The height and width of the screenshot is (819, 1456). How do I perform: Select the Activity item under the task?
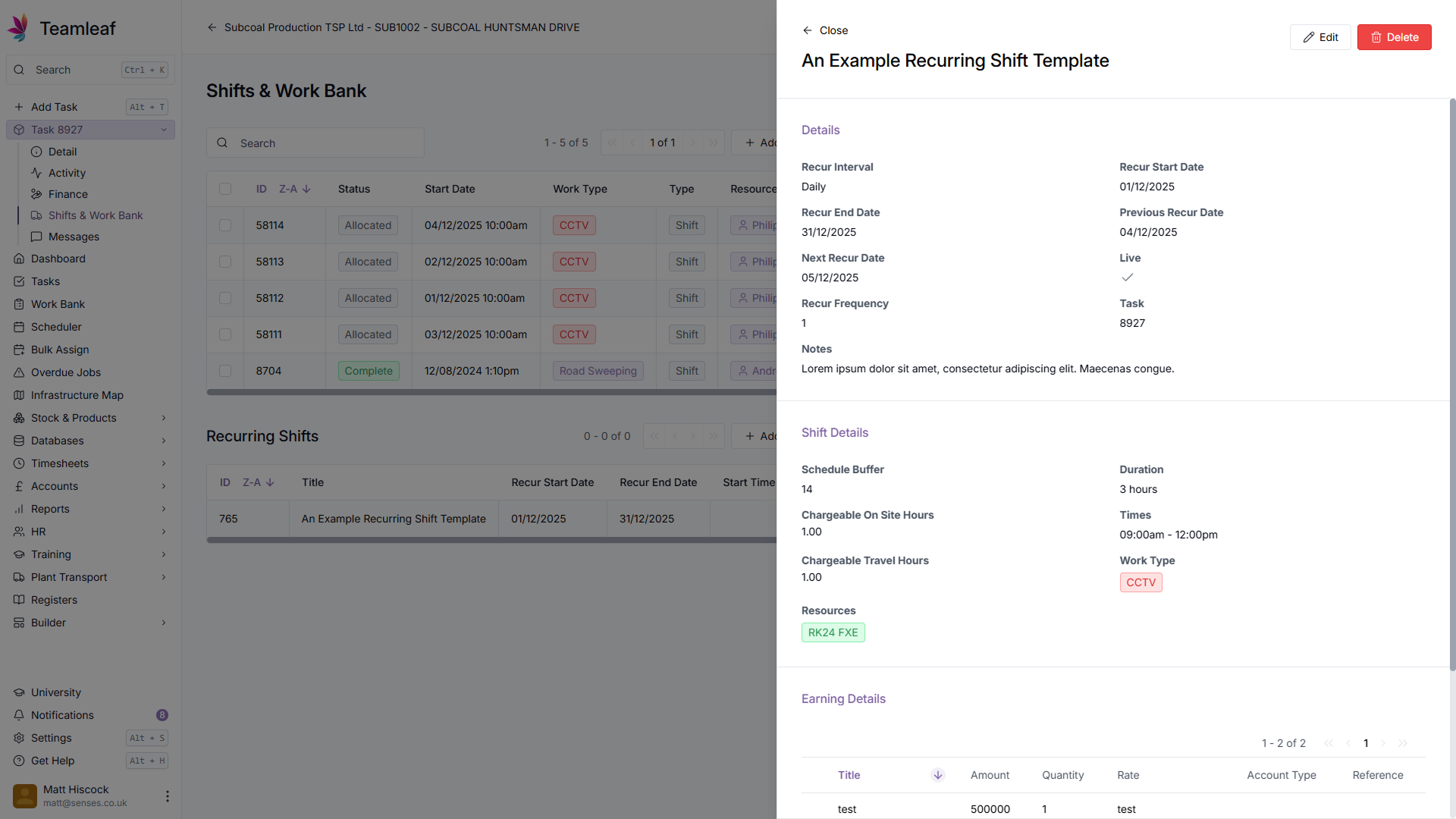pos(67,173)
